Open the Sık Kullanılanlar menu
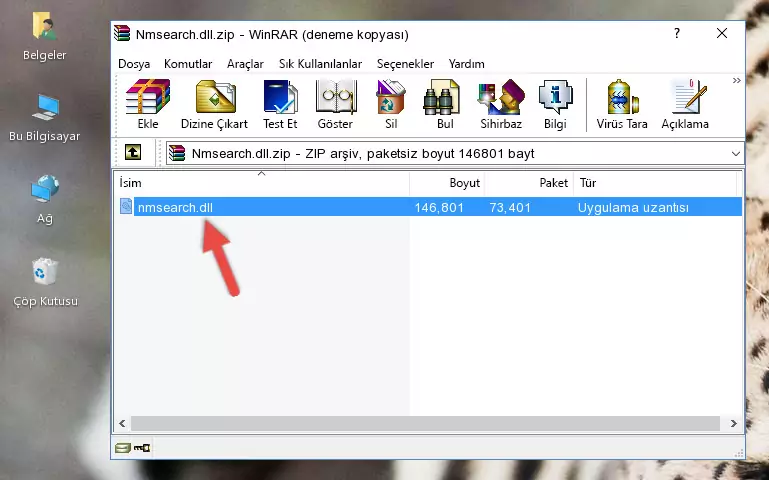Viewport: 769px width, 480px height. click(320, 64)
